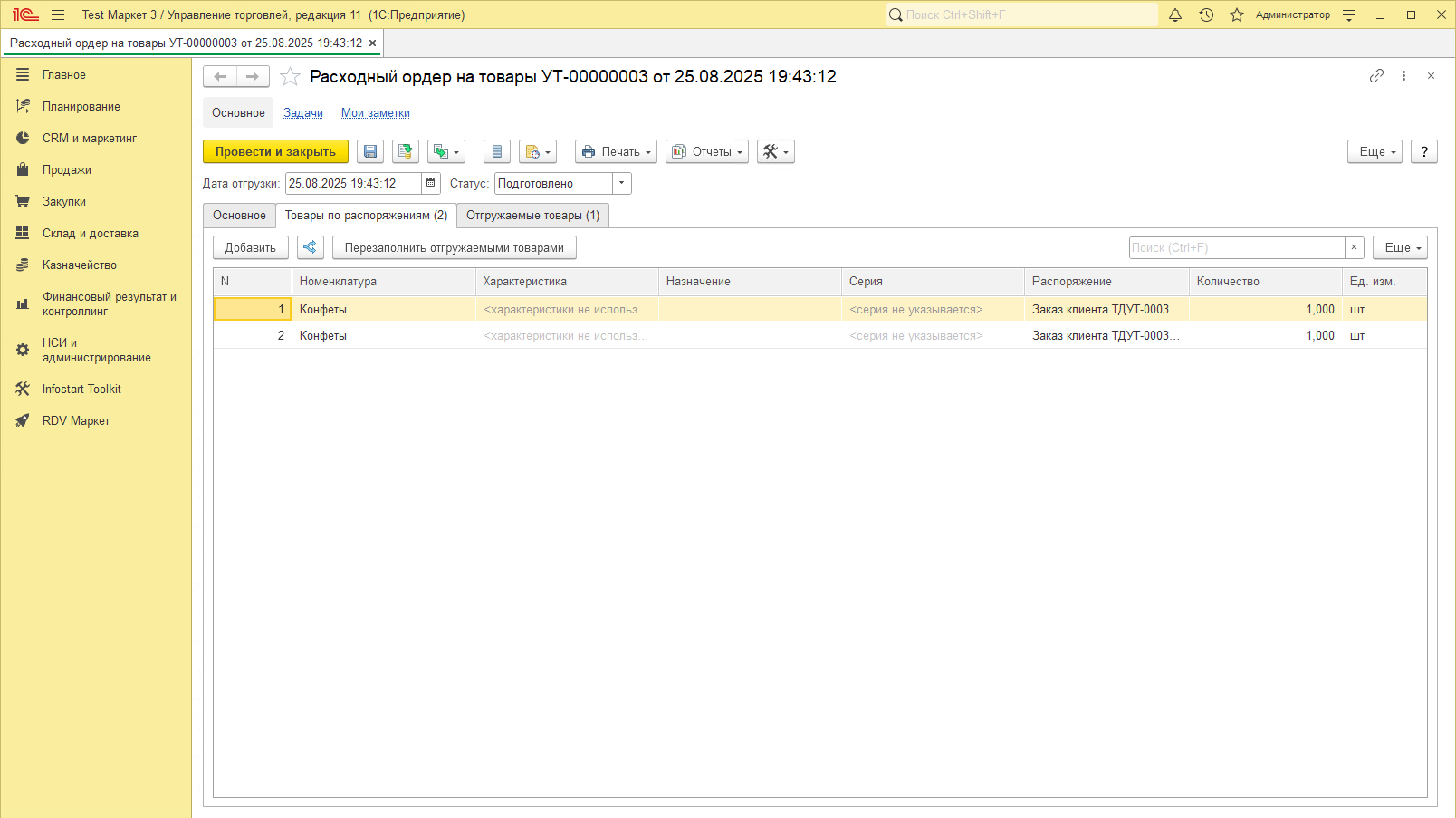
Task: Open help with the question mark button
Action: click(1424, 151)
